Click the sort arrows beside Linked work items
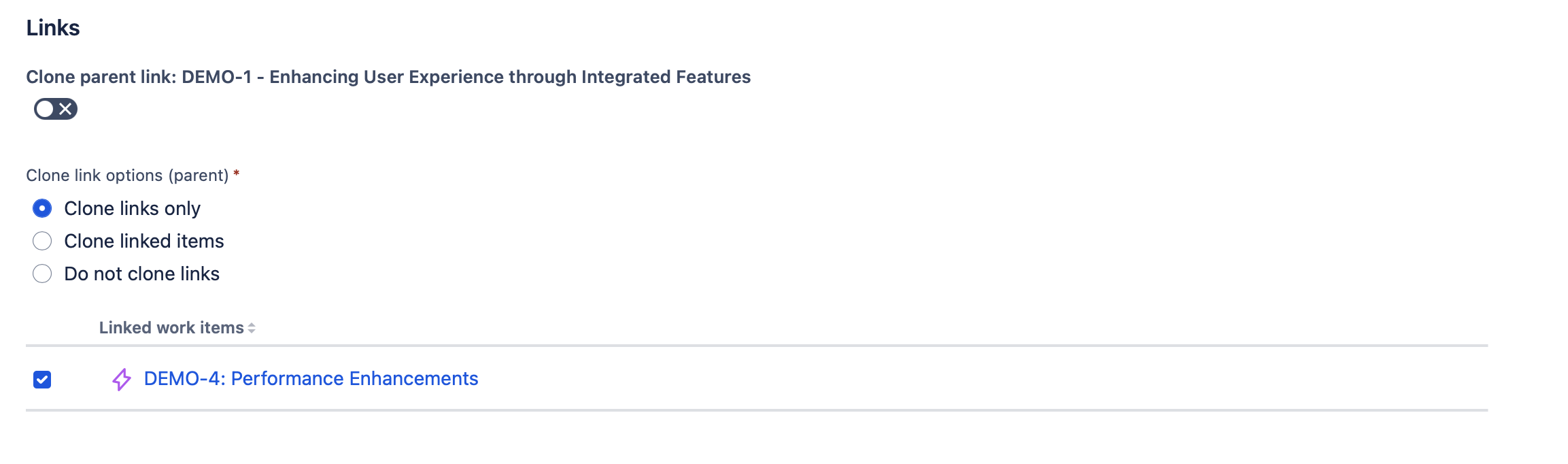 click(252, 328)
